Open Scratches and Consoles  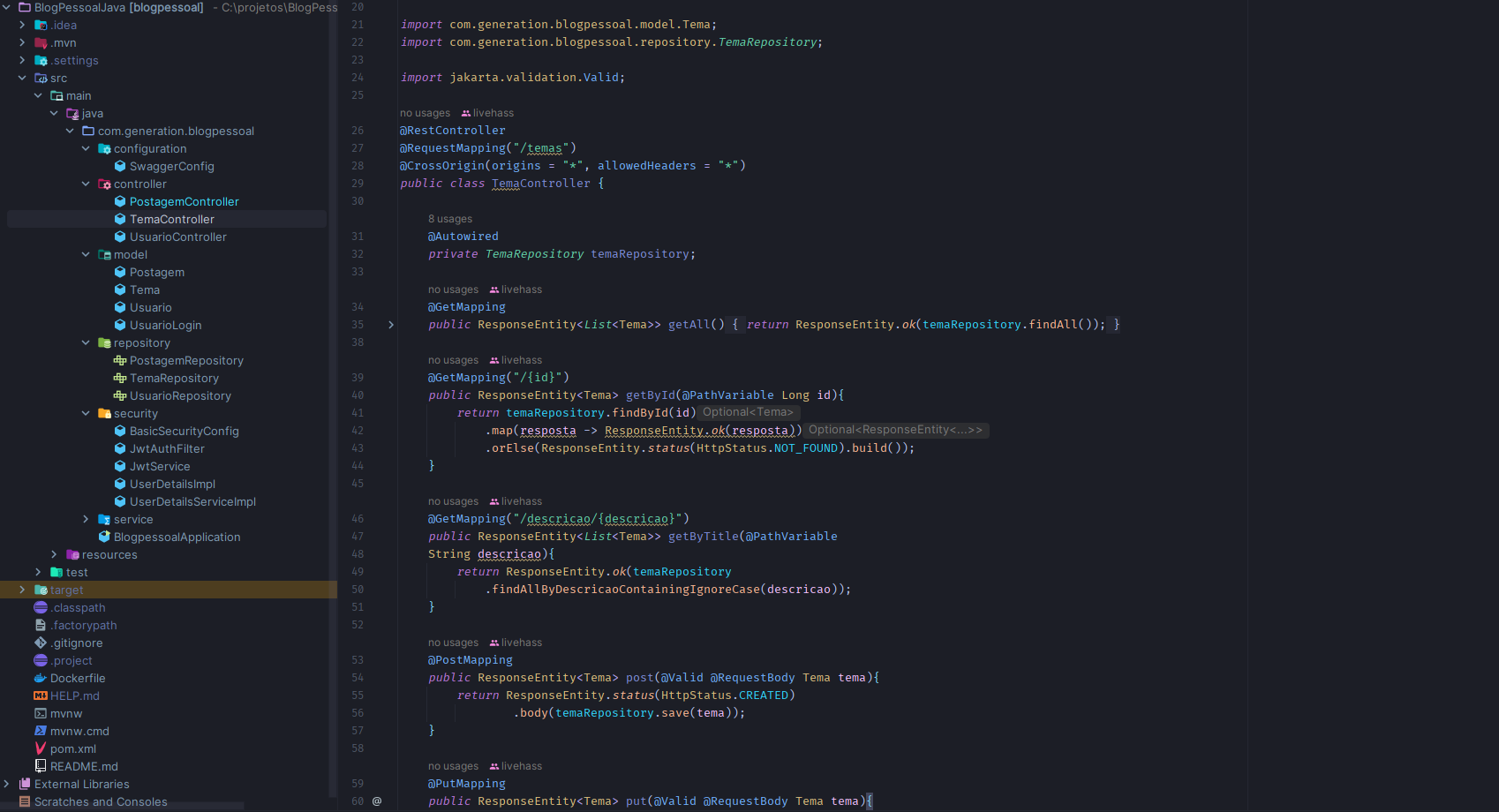click(x=101, y=801)
